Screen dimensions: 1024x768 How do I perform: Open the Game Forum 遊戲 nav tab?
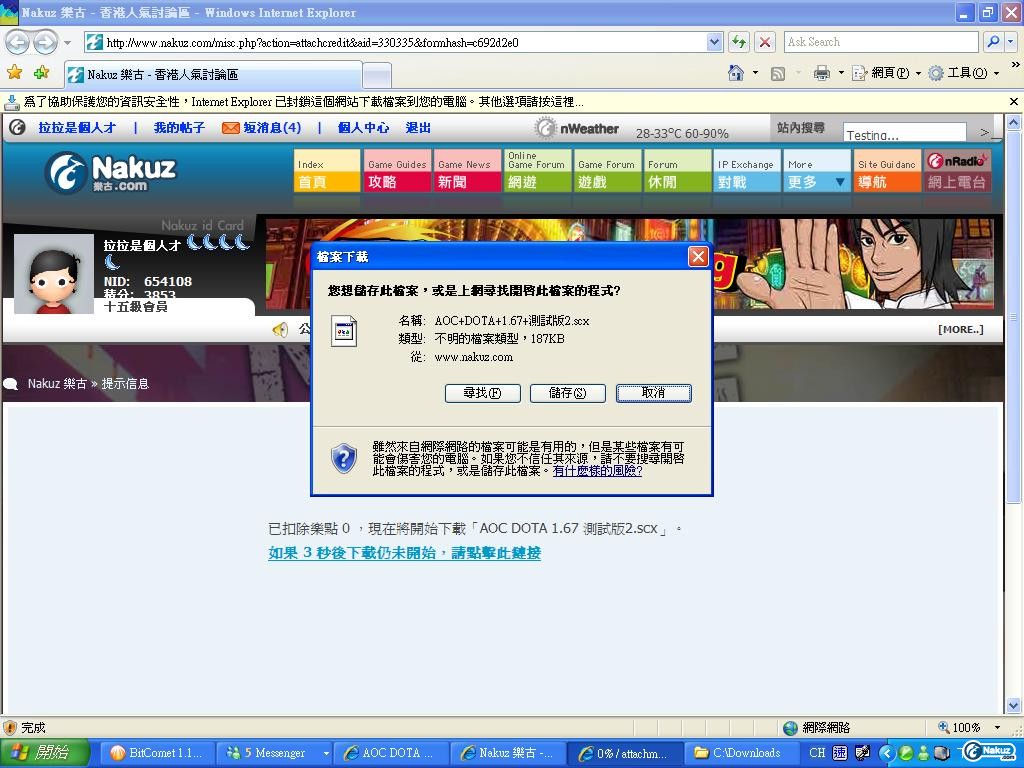(607, 171)
